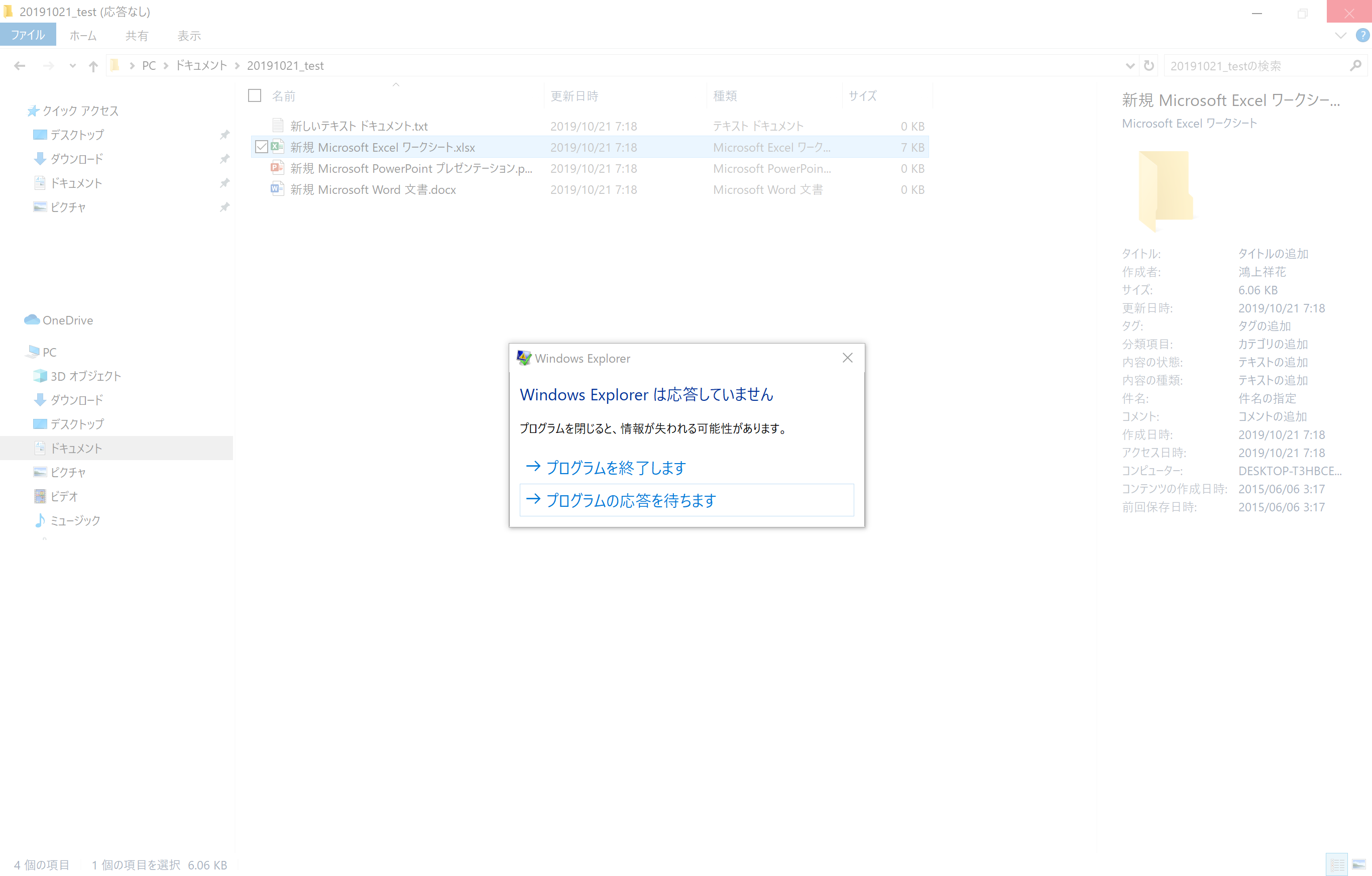Sort by サイズ column header
This screenshot has width=1372, height=876.
click(863, 96)
